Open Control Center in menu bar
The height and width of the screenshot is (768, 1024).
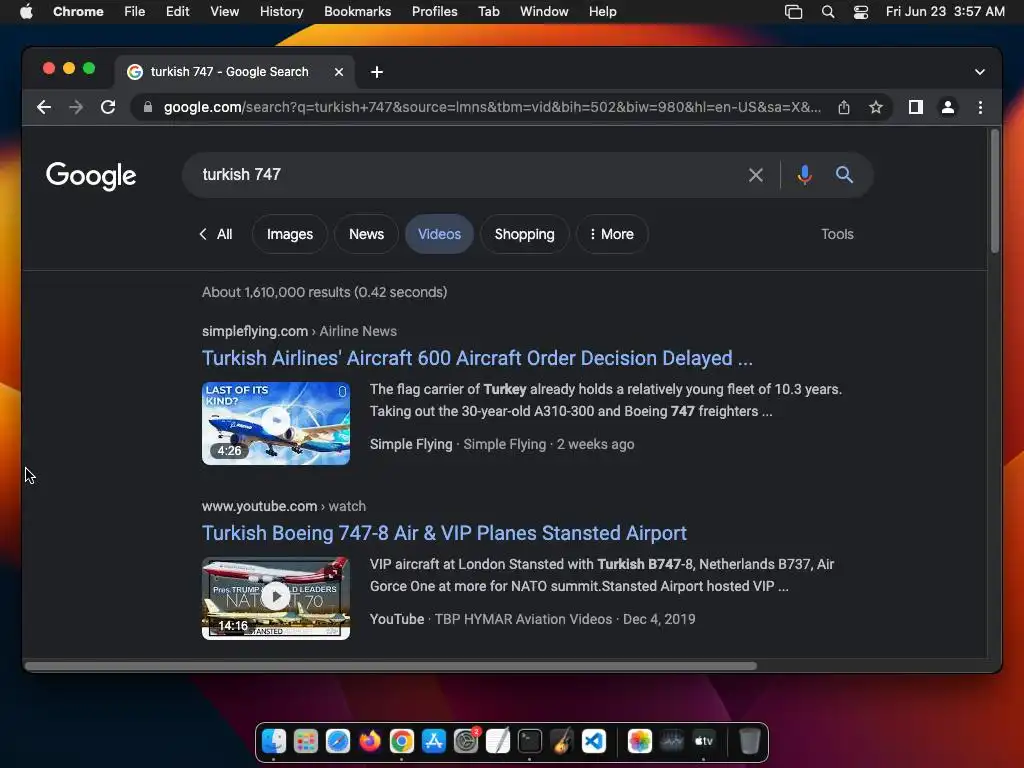coord(861,12)
